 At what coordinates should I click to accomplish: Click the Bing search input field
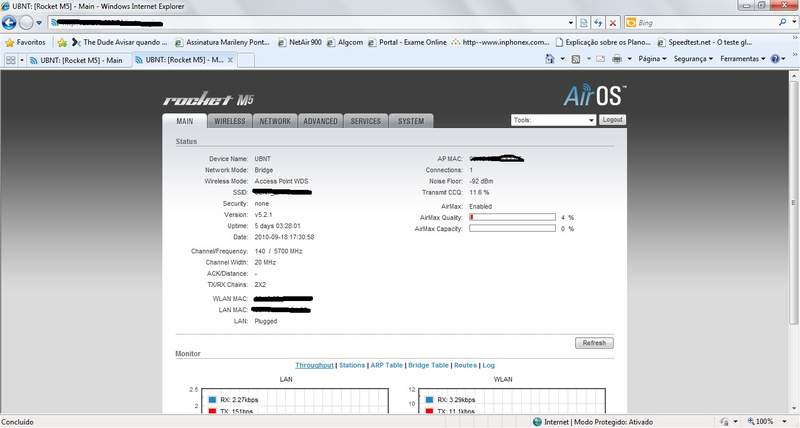click(706, 22)
